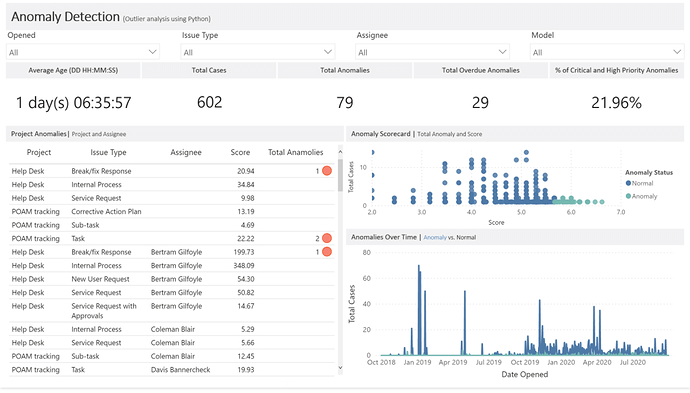This screenshot has width=690, height=393.
Task: Click the scroll down arrow of project table
Action: point(340,367)
